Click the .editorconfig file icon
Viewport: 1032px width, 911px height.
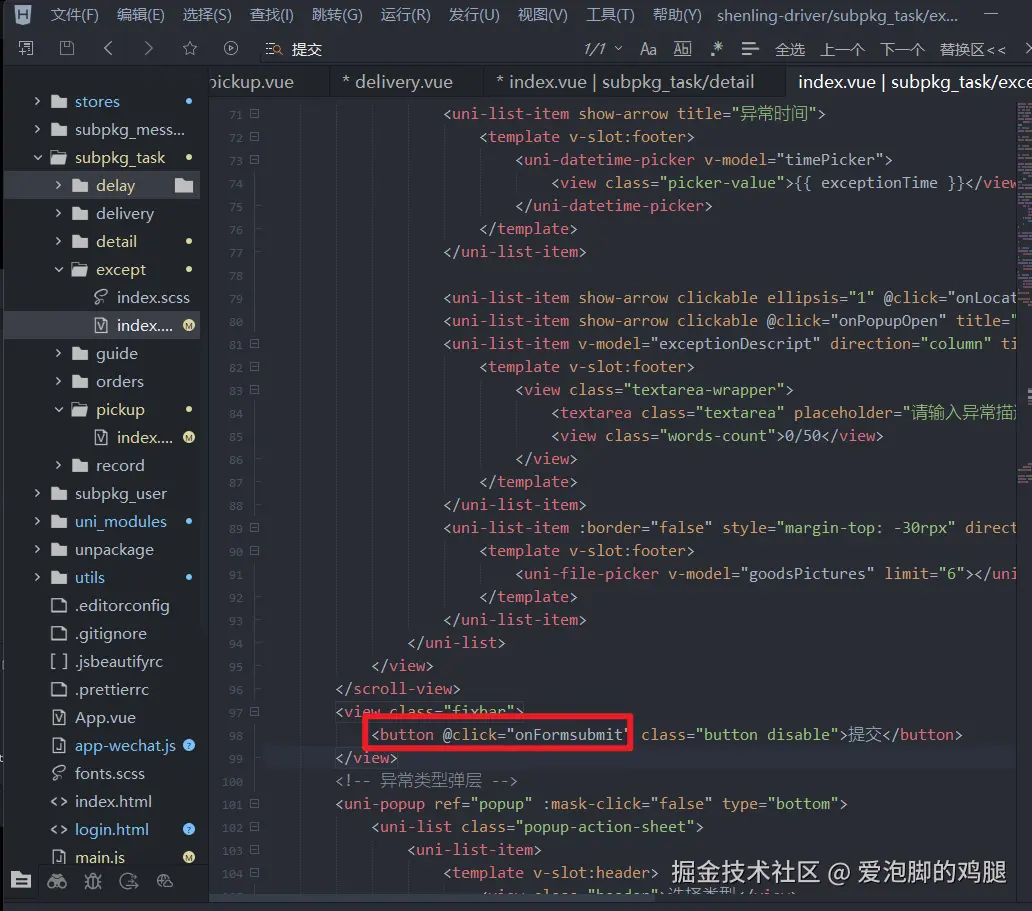coord(59,606)
